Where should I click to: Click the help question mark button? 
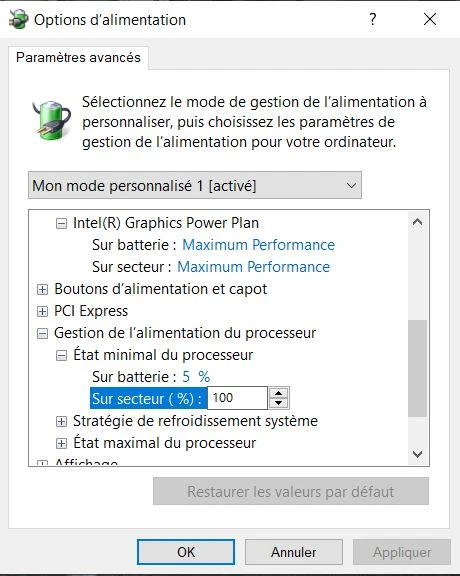click(373, 19)
